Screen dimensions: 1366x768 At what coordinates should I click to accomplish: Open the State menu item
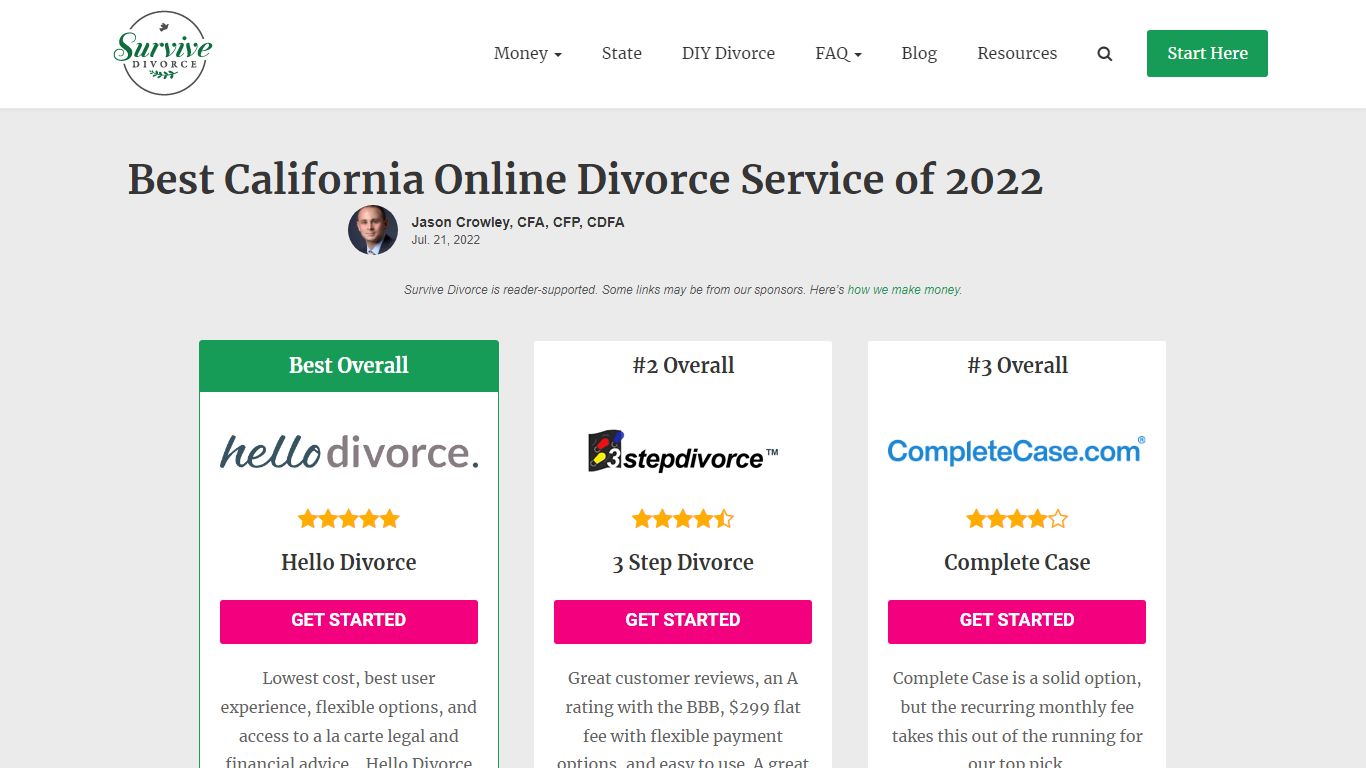(622, 54)
